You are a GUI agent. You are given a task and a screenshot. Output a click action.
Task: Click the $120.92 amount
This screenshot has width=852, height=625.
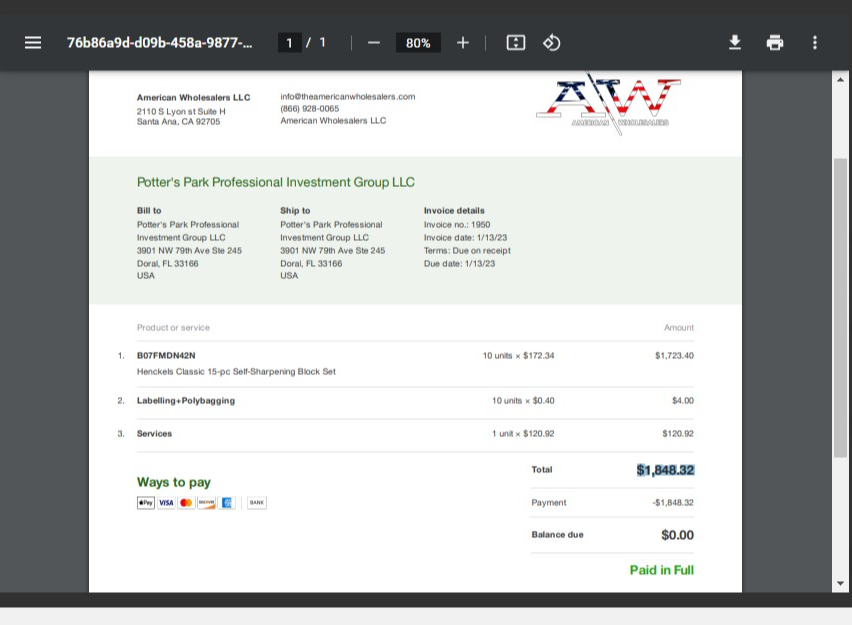coord(678,434)
